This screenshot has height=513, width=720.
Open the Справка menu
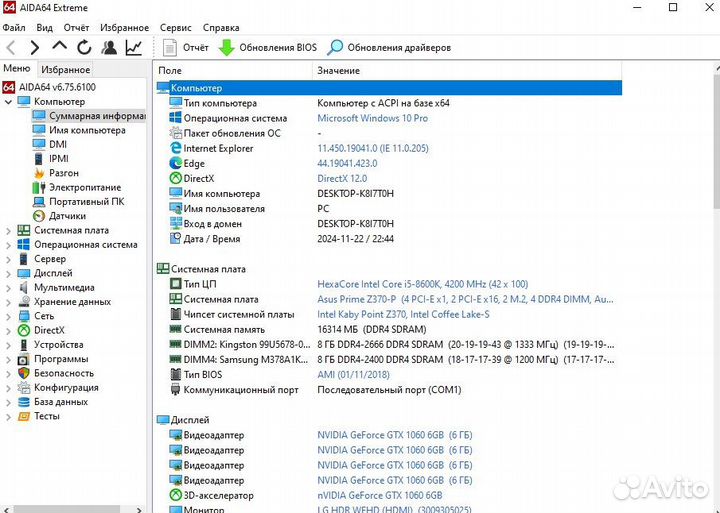pyautogui.click(x=221, y=28)
